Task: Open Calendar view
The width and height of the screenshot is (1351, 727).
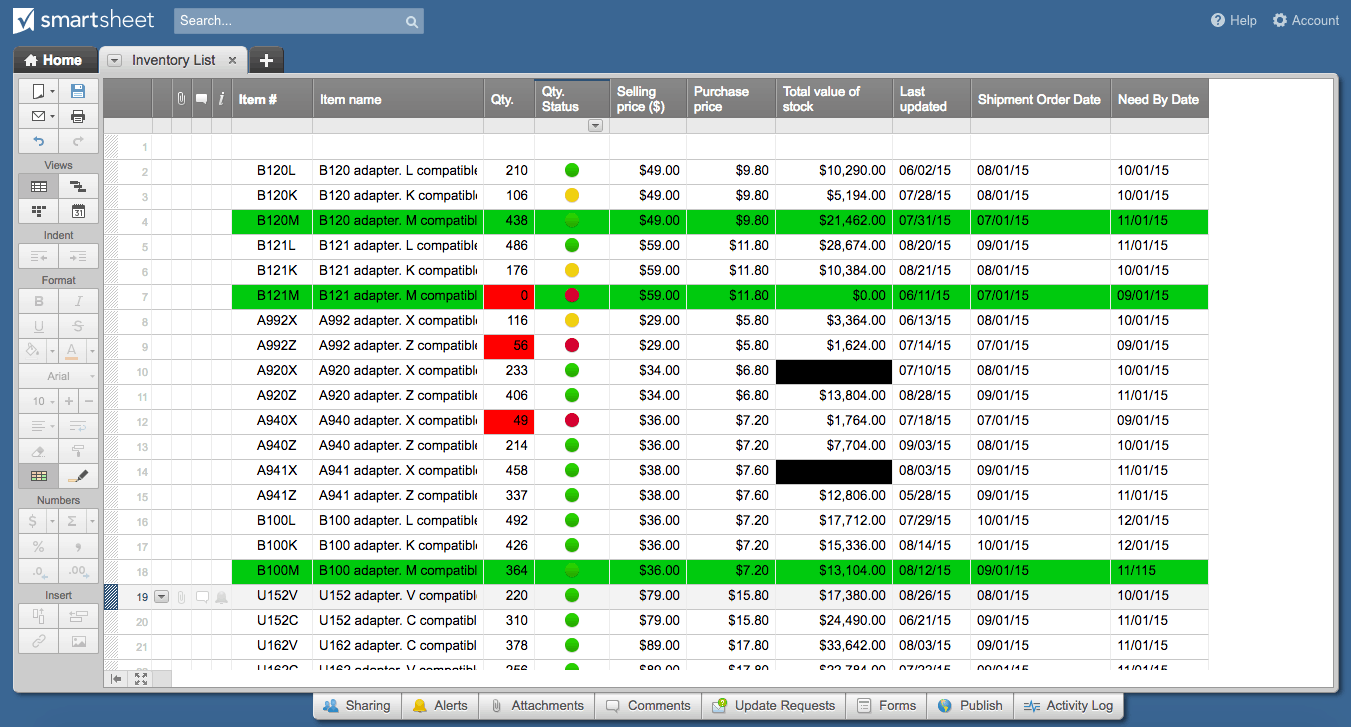Action: pos(78,211)
